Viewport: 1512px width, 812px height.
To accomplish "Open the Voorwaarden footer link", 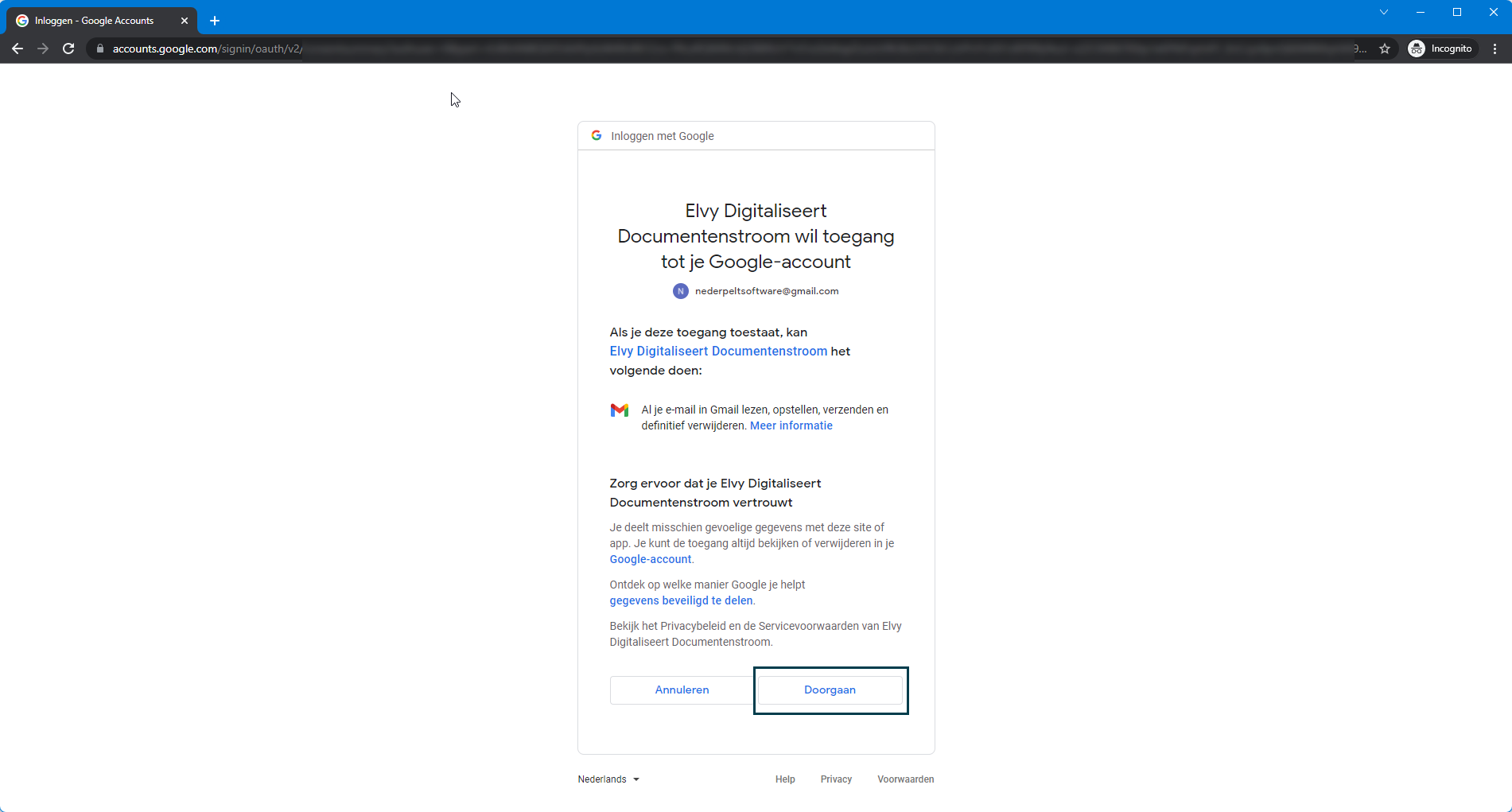I will coord(906,779).
